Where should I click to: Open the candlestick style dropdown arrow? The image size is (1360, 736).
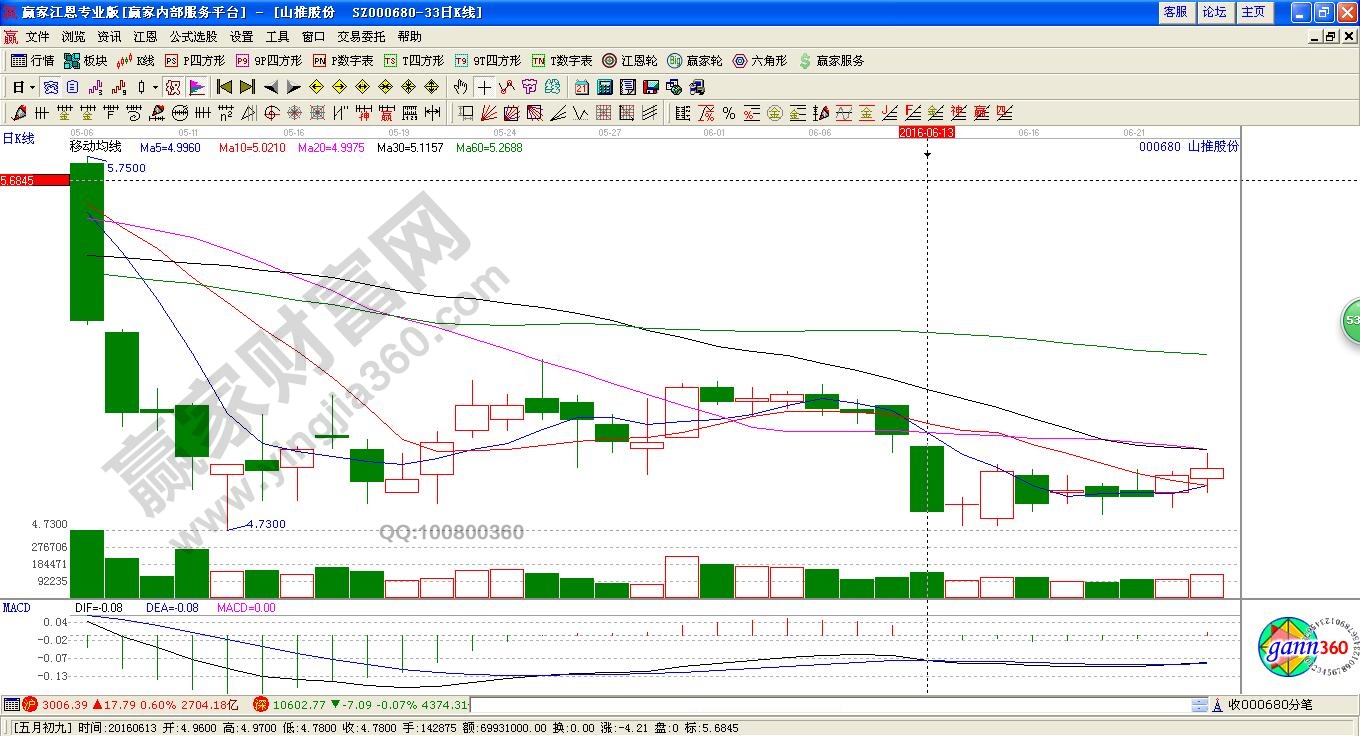[155, 87]
